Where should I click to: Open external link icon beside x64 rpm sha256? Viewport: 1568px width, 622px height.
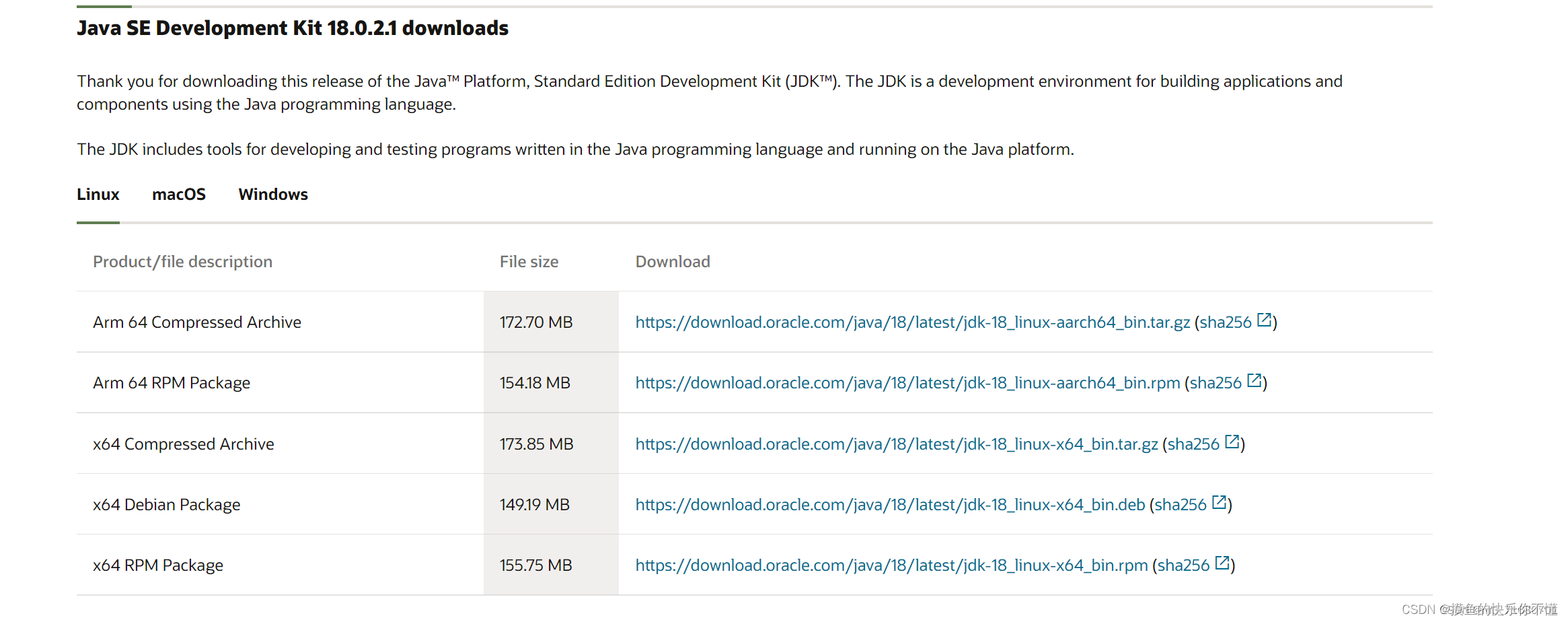point(1222,563)
